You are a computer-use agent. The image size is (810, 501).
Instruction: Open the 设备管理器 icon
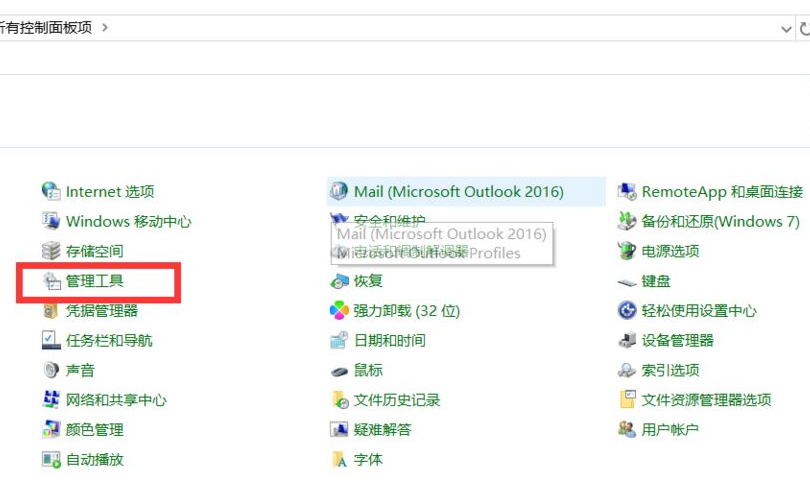(627, 341)
